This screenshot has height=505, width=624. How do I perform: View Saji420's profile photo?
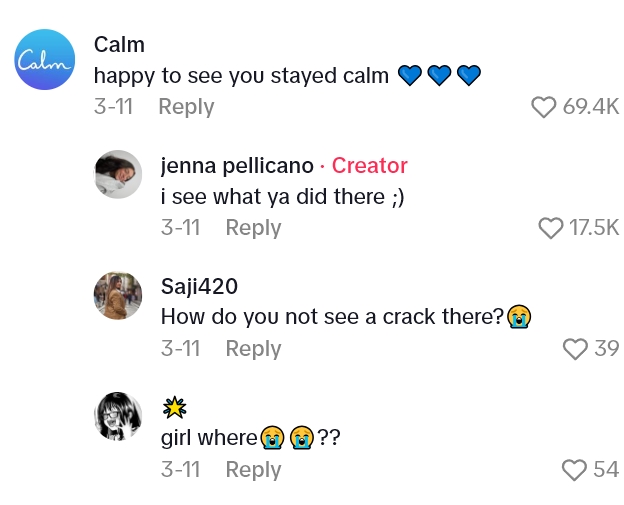[x=118, y=296]
